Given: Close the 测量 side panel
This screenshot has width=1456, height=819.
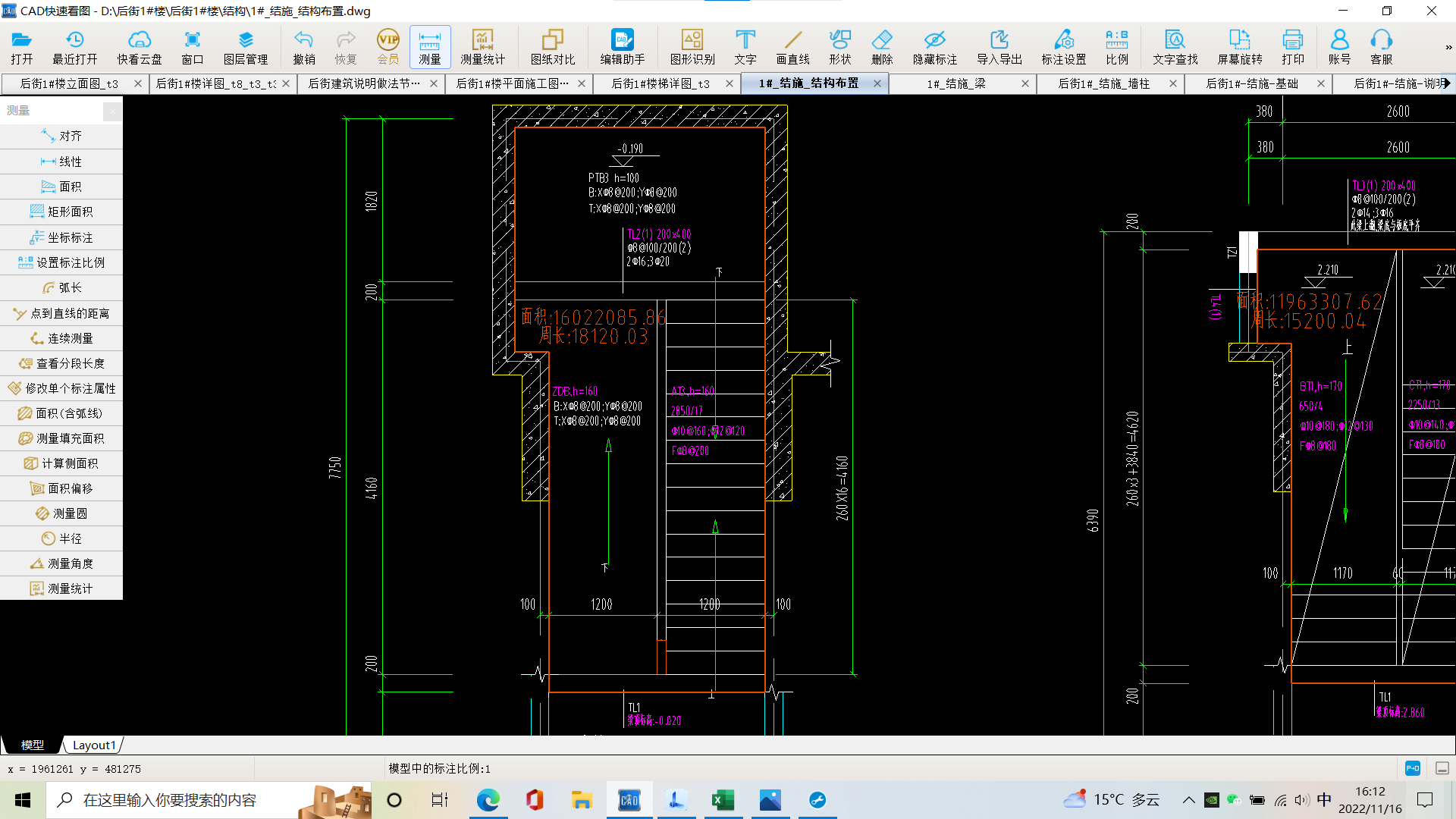Looking at the screenshot, I should (112, 111).
